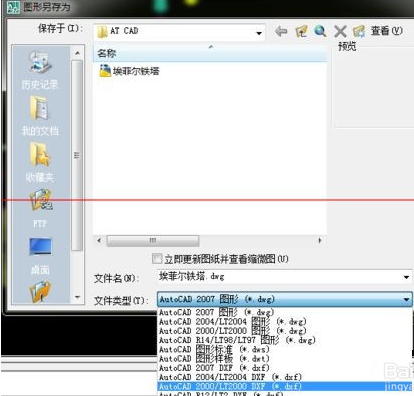Click the places sidebar vertical scrollbar thumb
The image size is (414, 396).
click(77, 155)
